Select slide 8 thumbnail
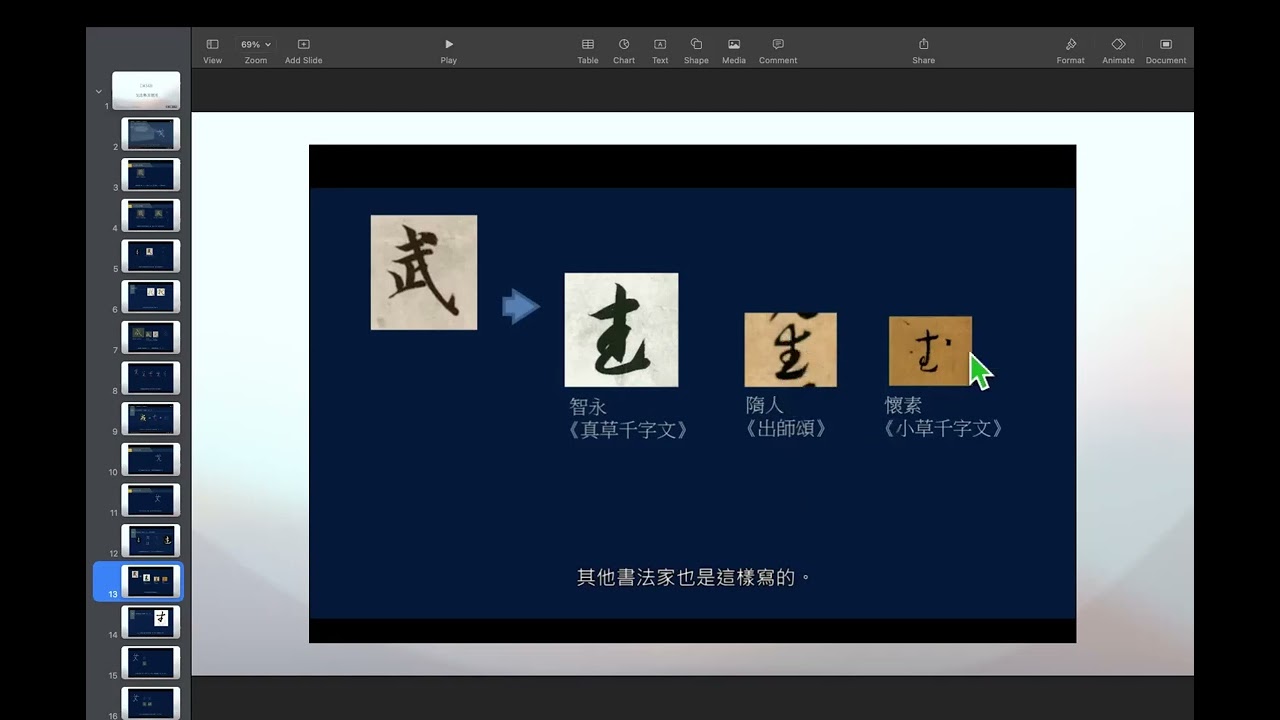 pos(150,378)
